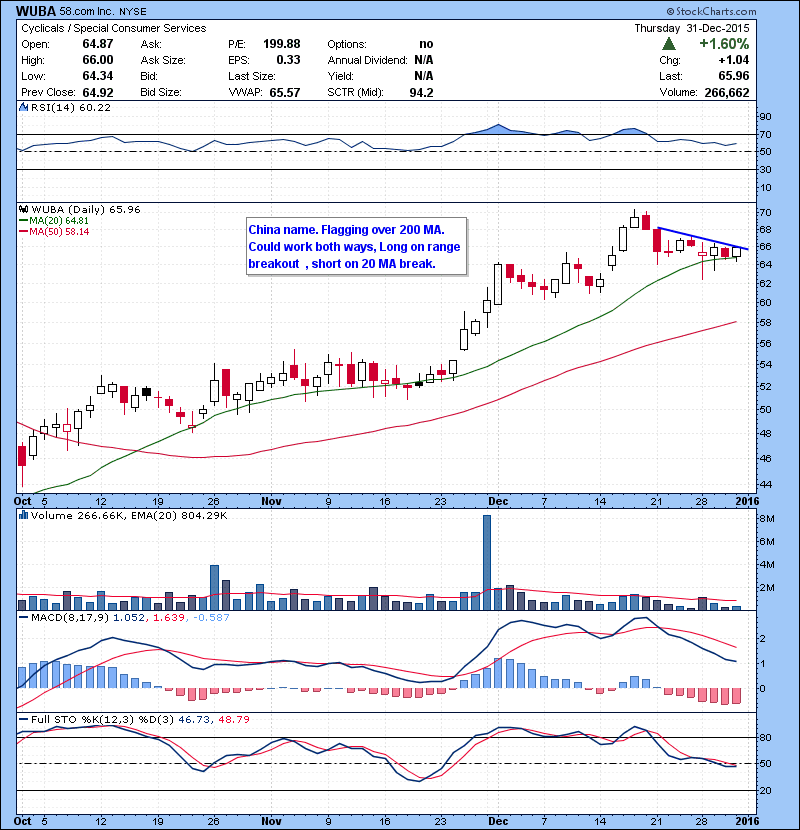
Task: Click the SCTR (Mid) value 94.2
Action: pyautogui.click(x=421, y=93)
